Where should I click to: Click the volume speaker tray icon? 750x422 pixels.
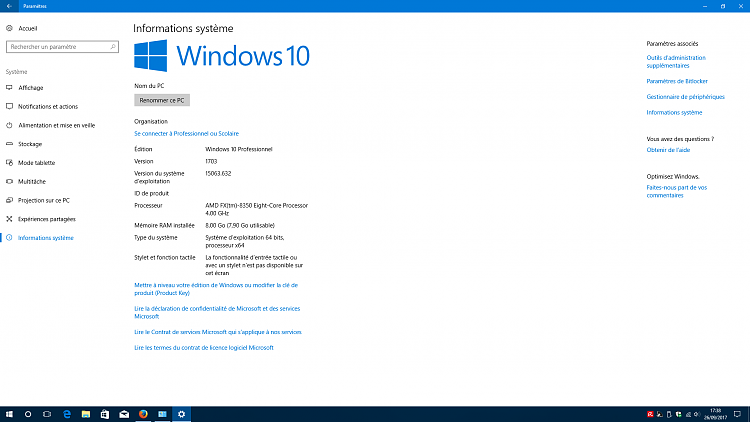click(697, 414)
